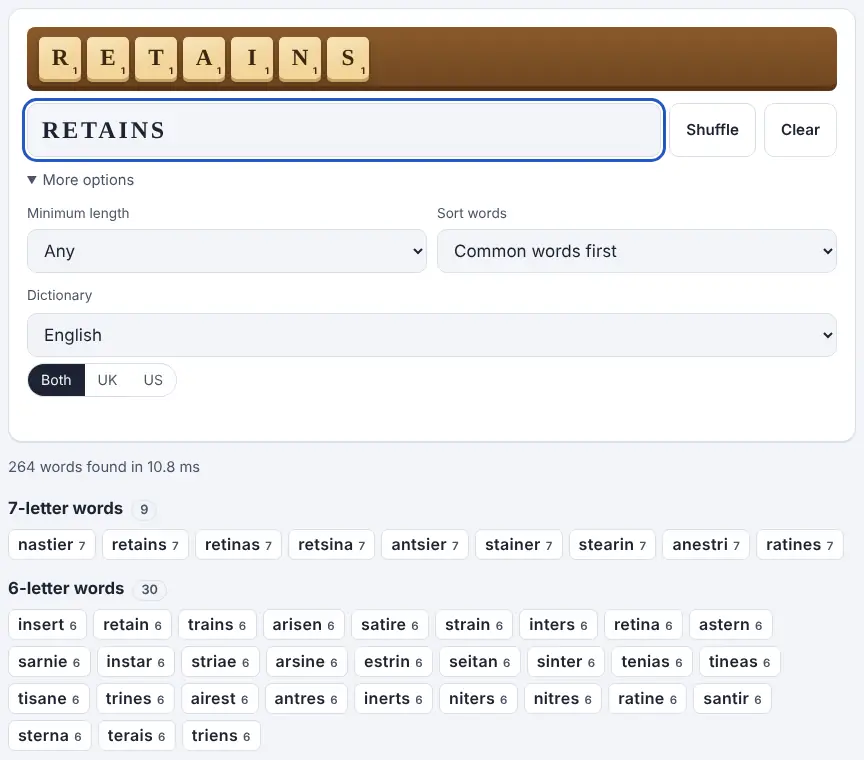Click the word striae

(220, 661)
